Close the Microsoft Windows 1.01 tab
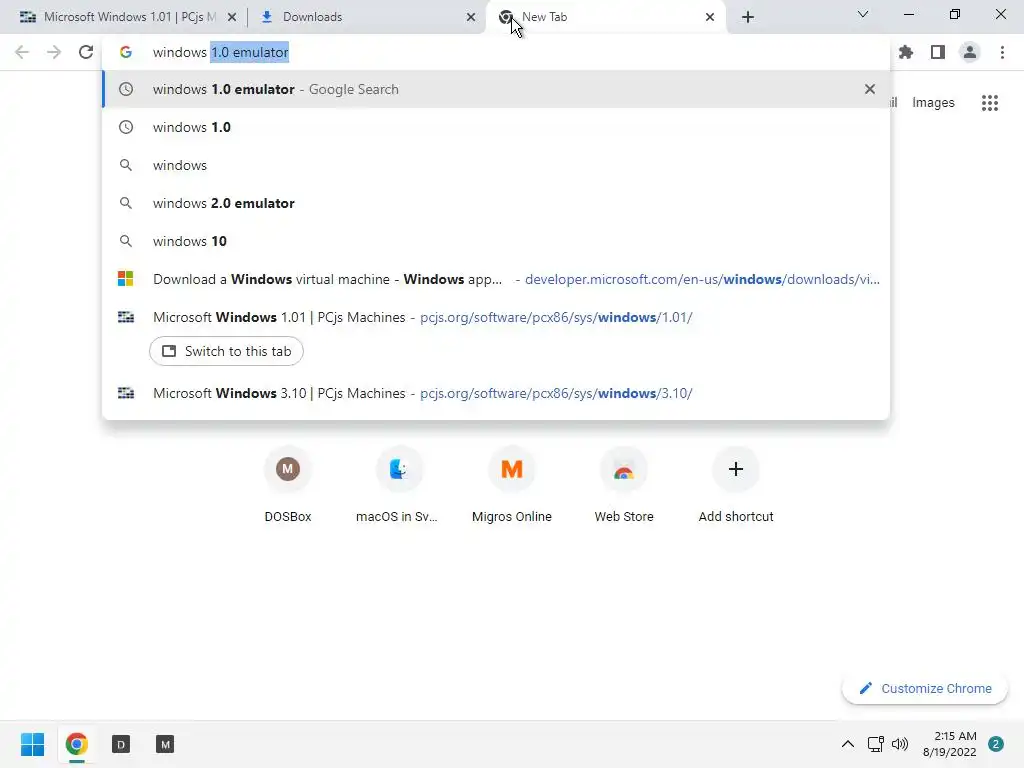 point(232,17)
